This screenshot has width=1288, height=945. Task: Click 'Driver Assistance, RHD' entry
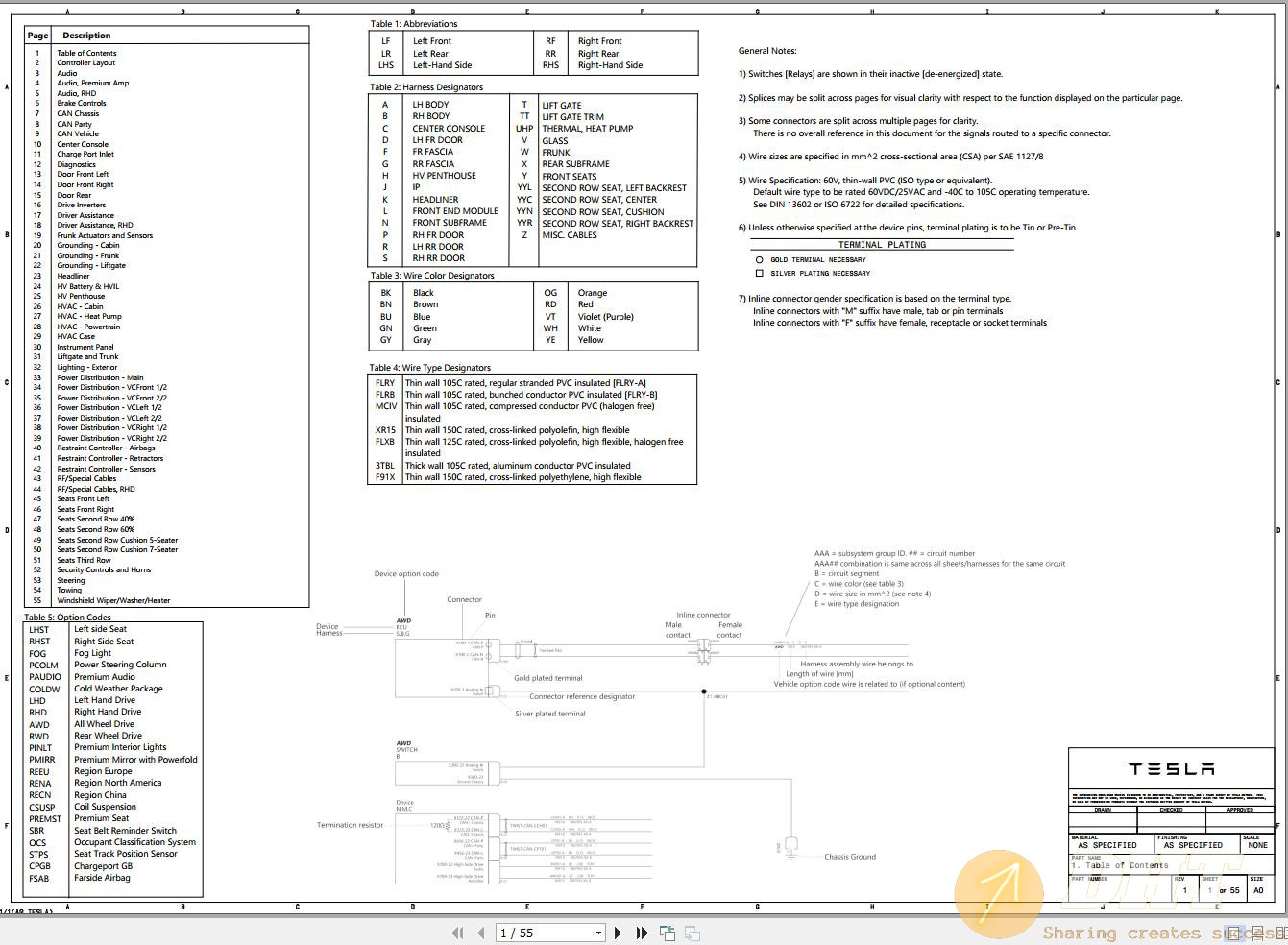(94, 226)
